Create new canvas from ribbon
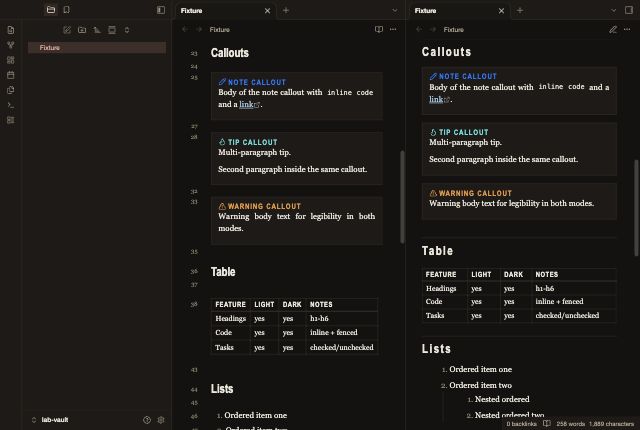Screen dimensions: 640x430 click(11, 60)
